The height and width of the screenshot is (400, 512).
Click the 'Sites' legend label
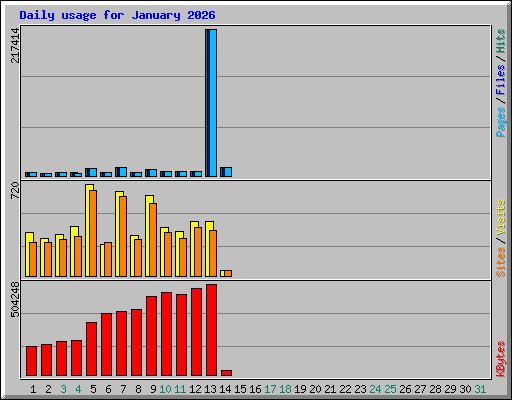click(x=500, y=262)
